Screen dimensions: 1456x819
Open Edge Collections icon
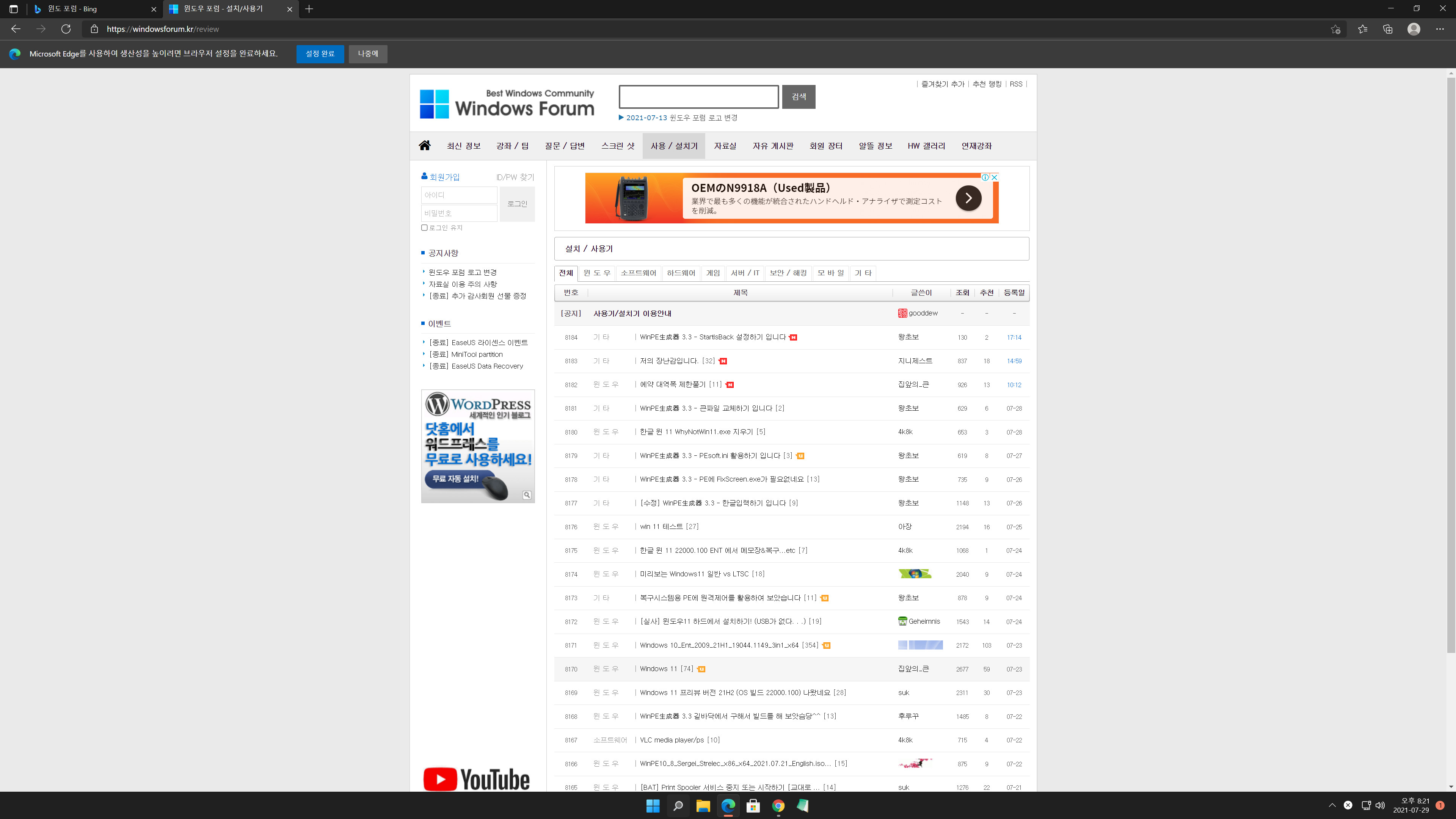click(x=1388, y=29)
